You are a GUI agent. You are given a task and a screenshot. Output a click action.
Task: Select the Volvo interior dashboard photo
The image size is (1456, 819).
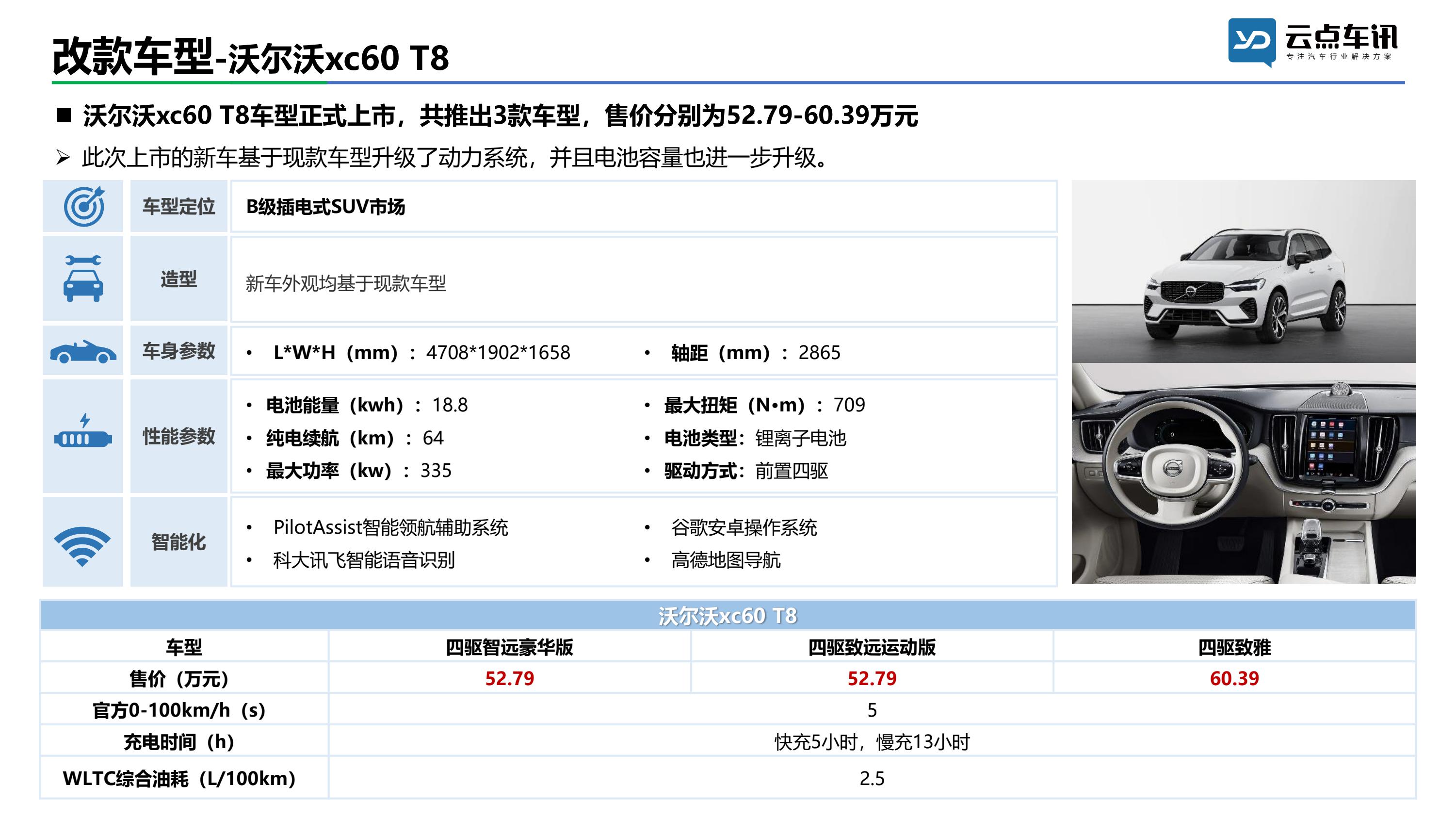click(x=1244, y=474)
